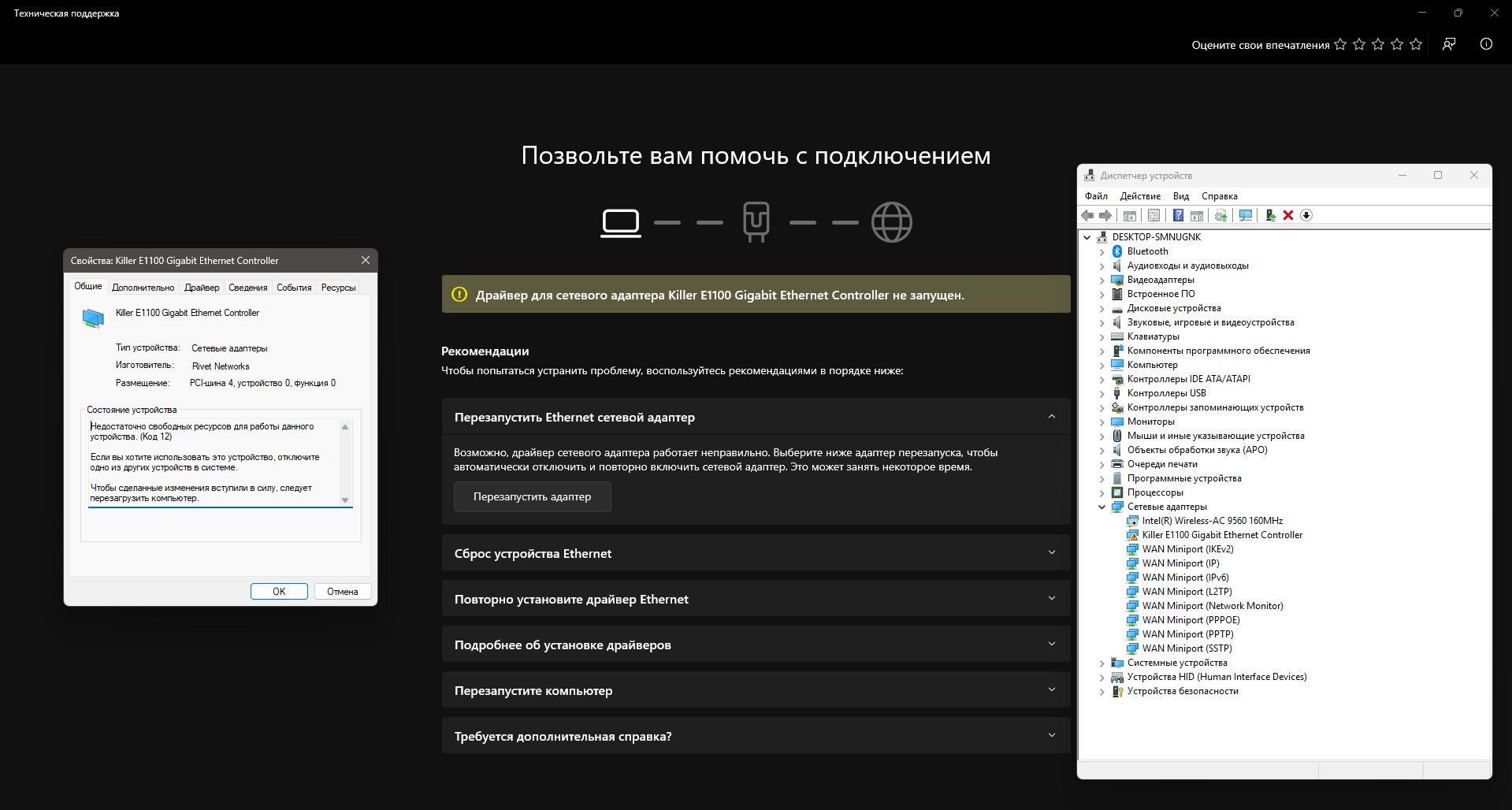Click the device status scrollbar down arrow
Image resolution: width=1512 pixels, height=810 pixels.
click(x=345, y=500)
